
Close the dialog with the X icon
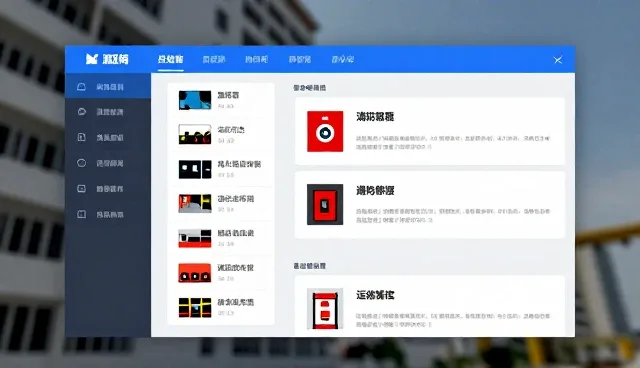point(558,60)
